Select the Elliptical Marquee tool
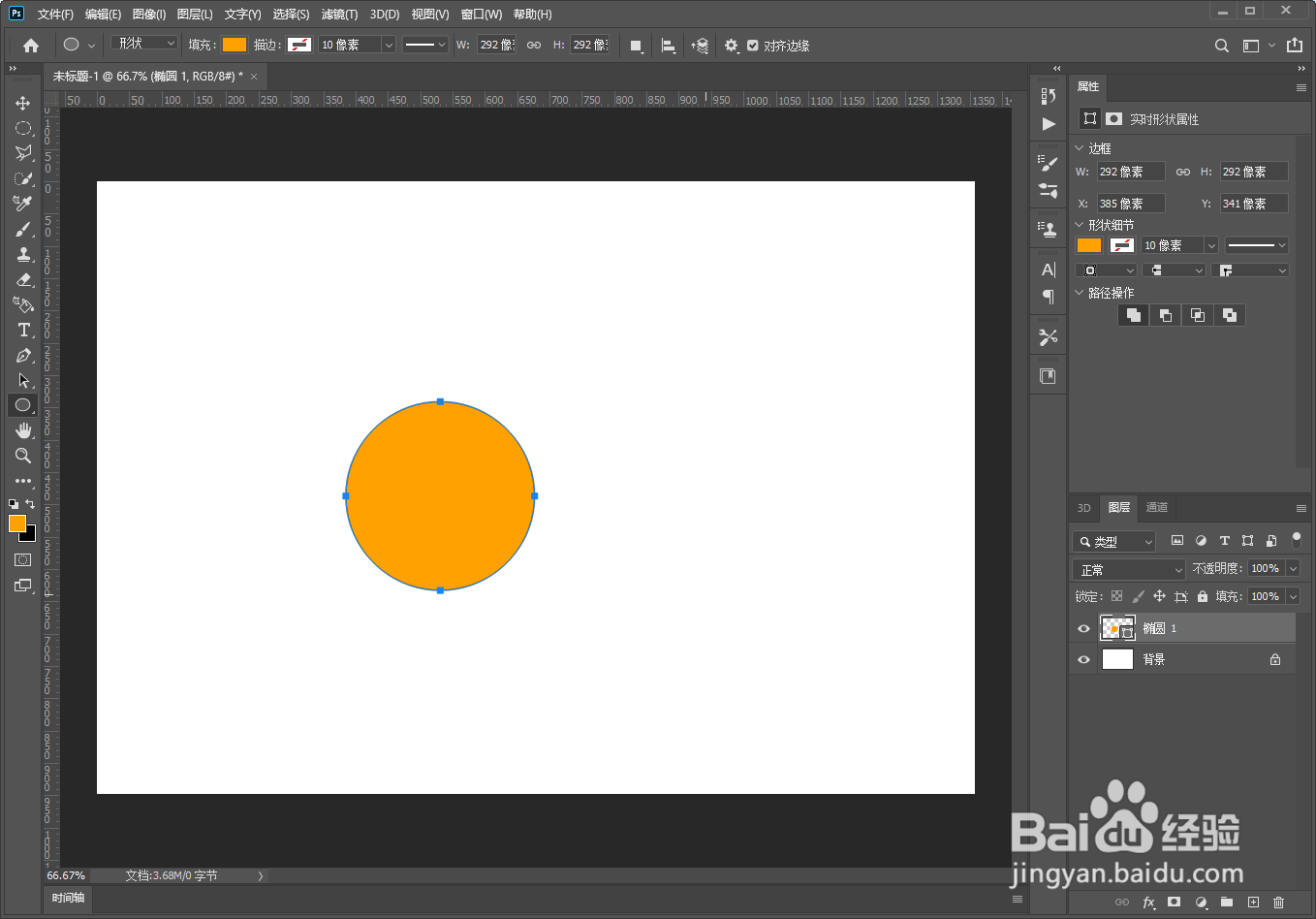Screen dimensions: 1316x919 [23, 128]
